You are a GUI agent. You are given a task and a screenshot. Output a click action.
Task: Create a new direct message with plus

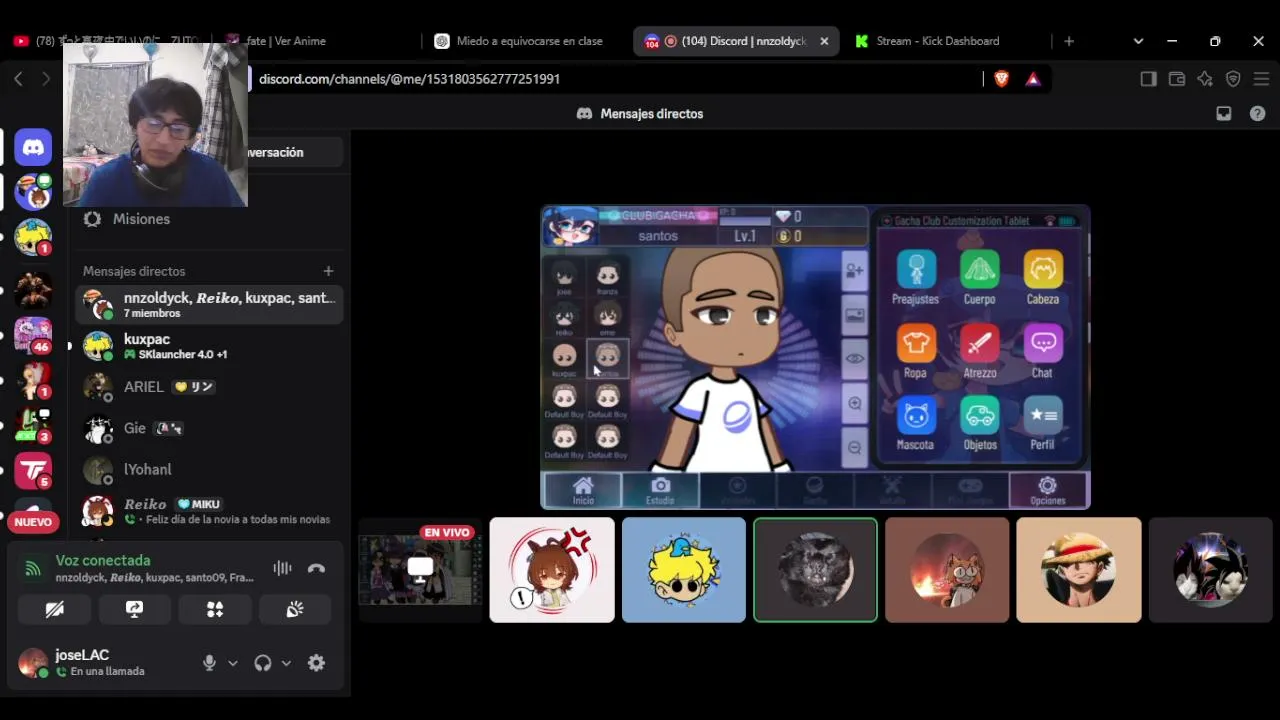[x=328, y=271]
